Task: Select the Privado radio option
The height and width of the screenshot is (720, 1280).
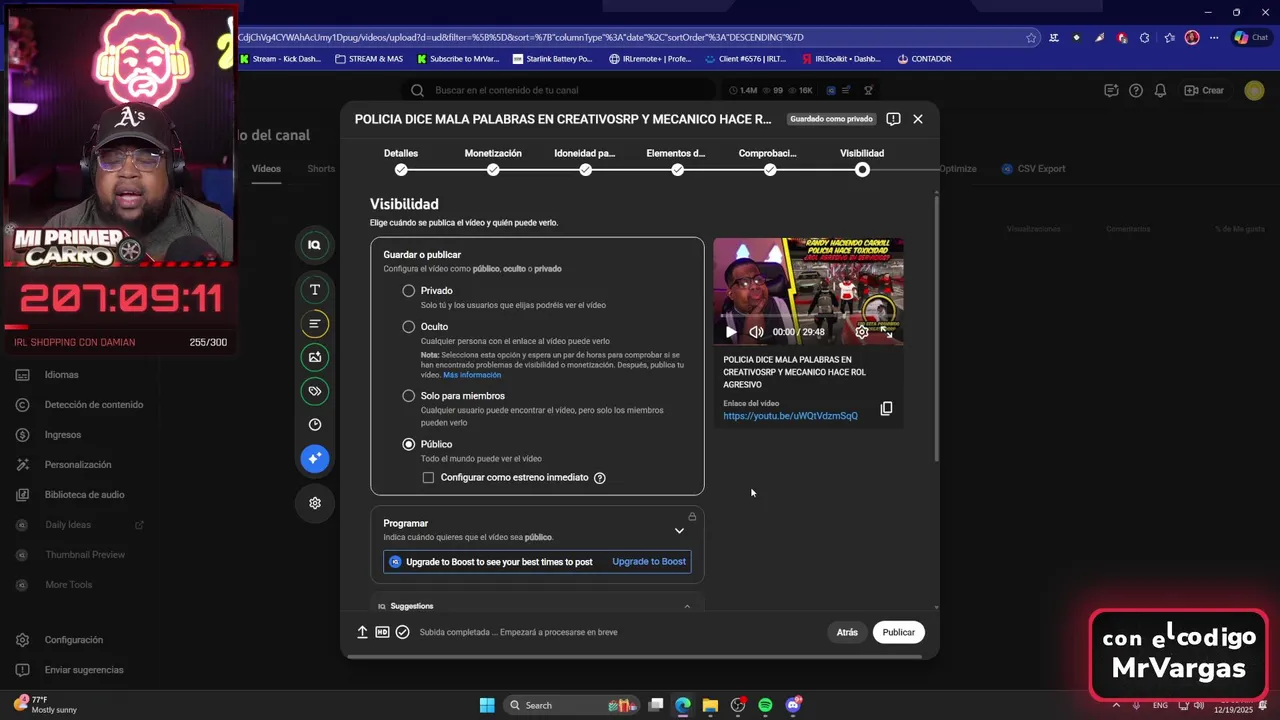Action: 408,291
